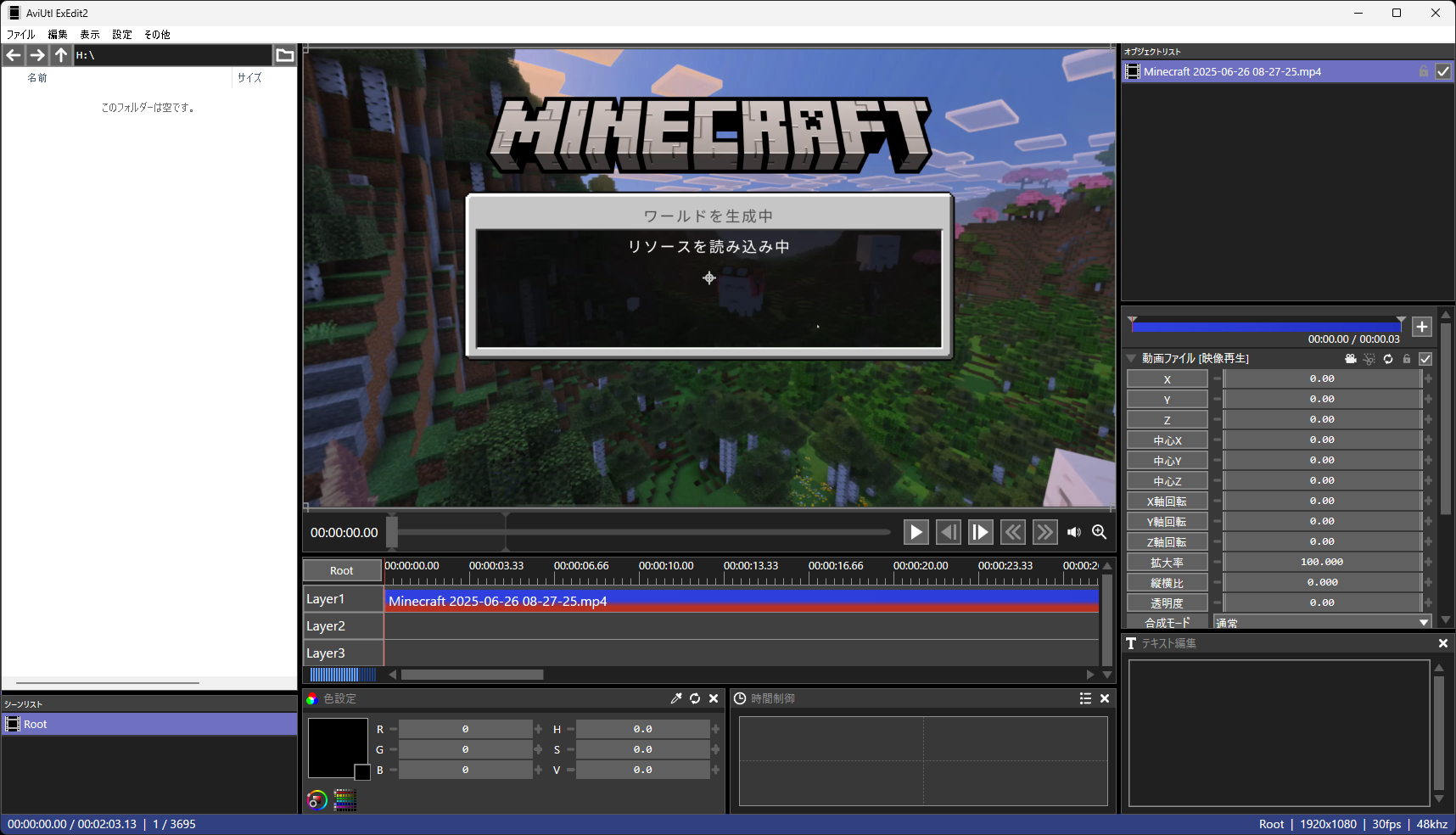Click the timeline horizontal scrollbar thumb
The image size is (1456, 835).
pyautogui.click(x=473, y=675)
